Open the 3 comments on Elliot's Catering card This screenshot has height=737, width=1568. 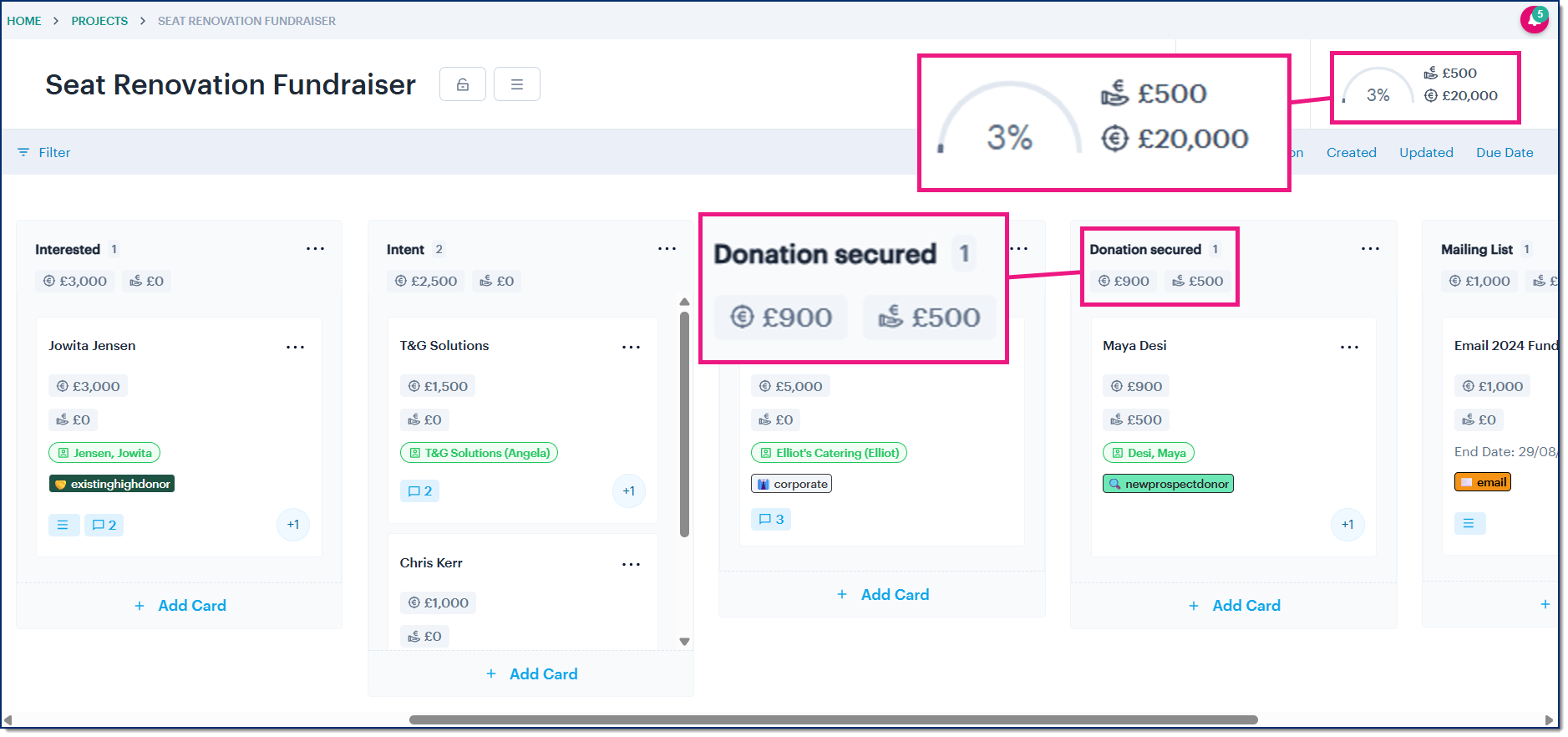coord(771,520)
